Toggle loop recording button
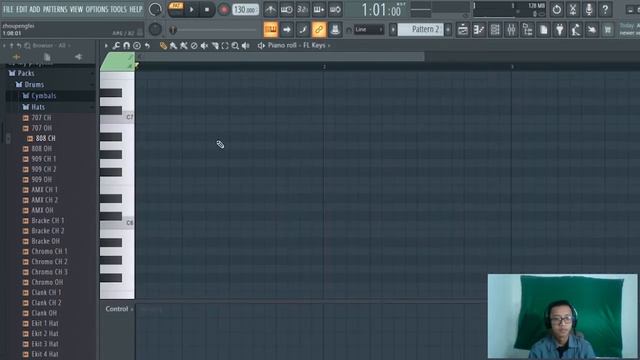The width and height of the screenshot is (640, 360). point(335,9)
